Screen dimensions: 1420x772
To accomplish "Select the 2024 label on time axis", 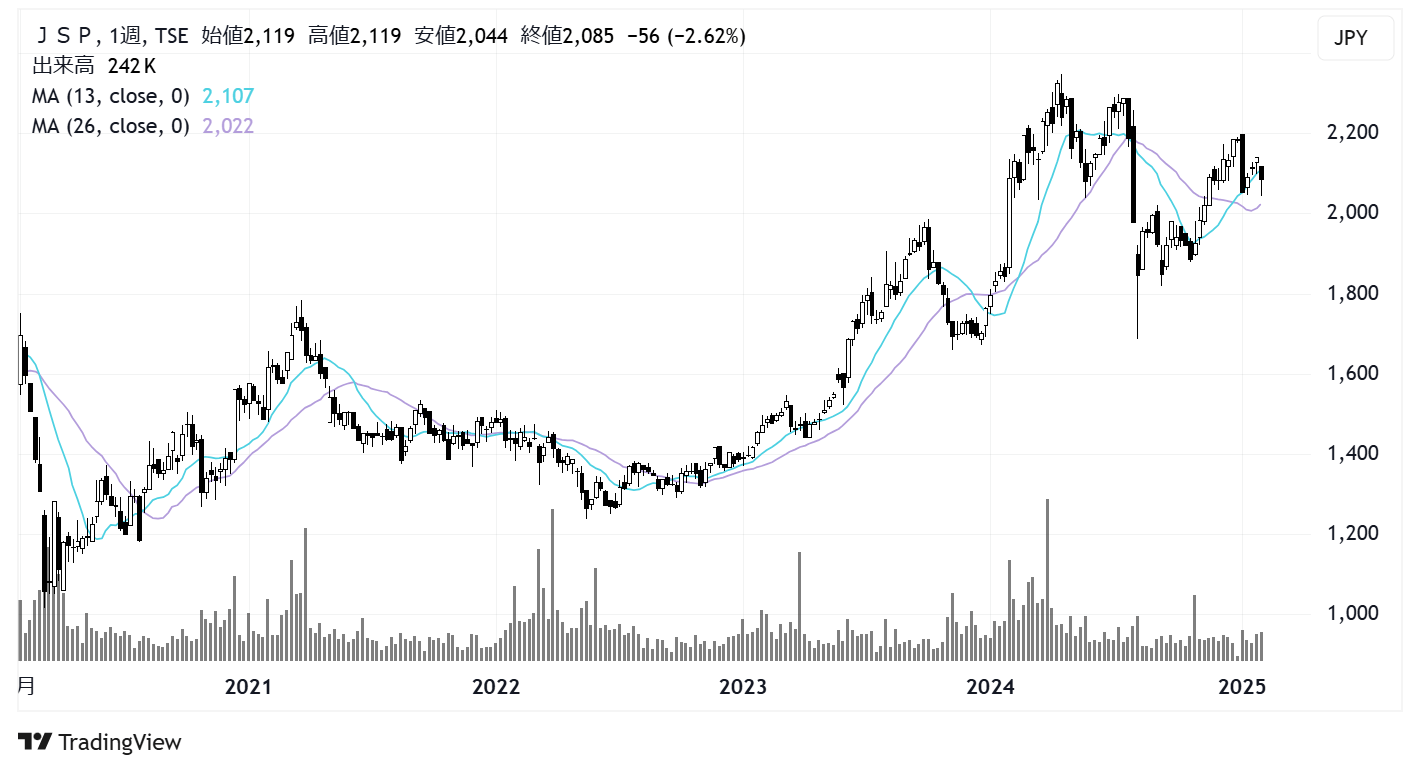I will [x=991, y=687].
